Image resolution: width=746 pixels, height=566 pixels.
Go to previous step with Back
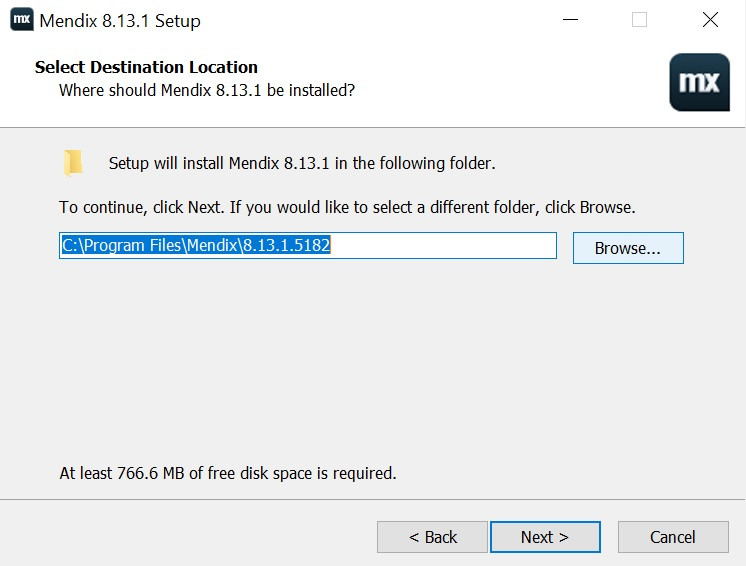click(x=432, y=537)
